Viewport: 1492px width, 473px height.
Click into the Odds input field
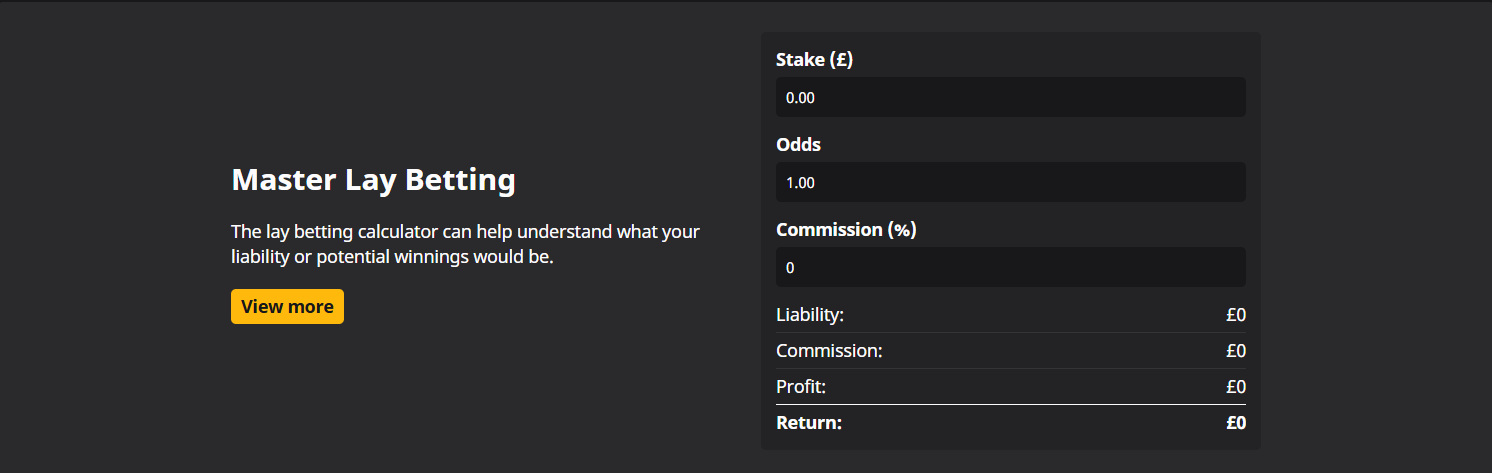click(x=1010, y=183)
